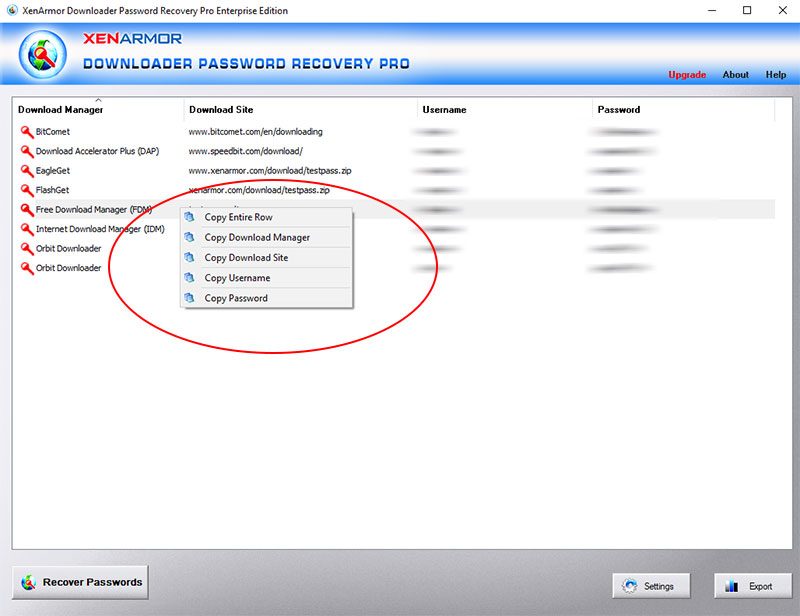Click the copy icon beside Copy Download Manager

[189, 237]
